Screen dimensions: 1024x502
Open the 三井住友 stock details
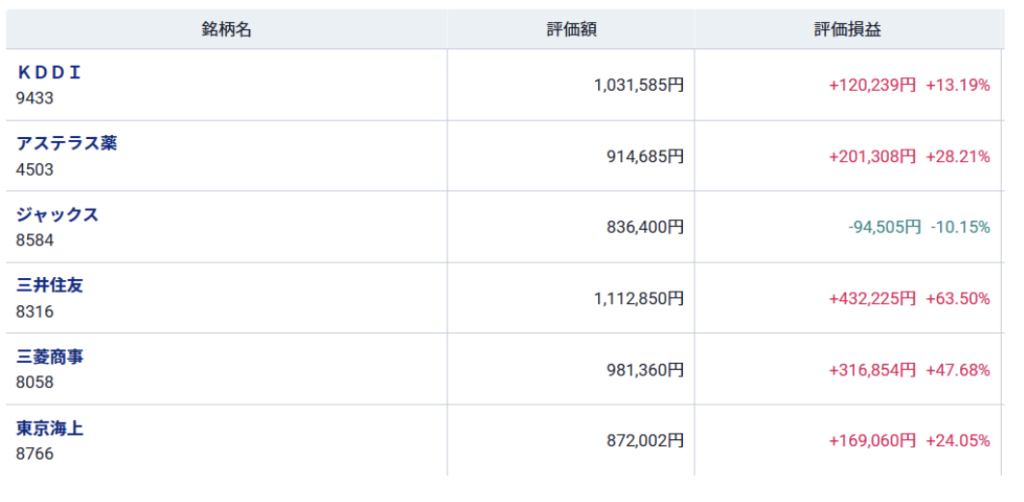tap(50, 285)
